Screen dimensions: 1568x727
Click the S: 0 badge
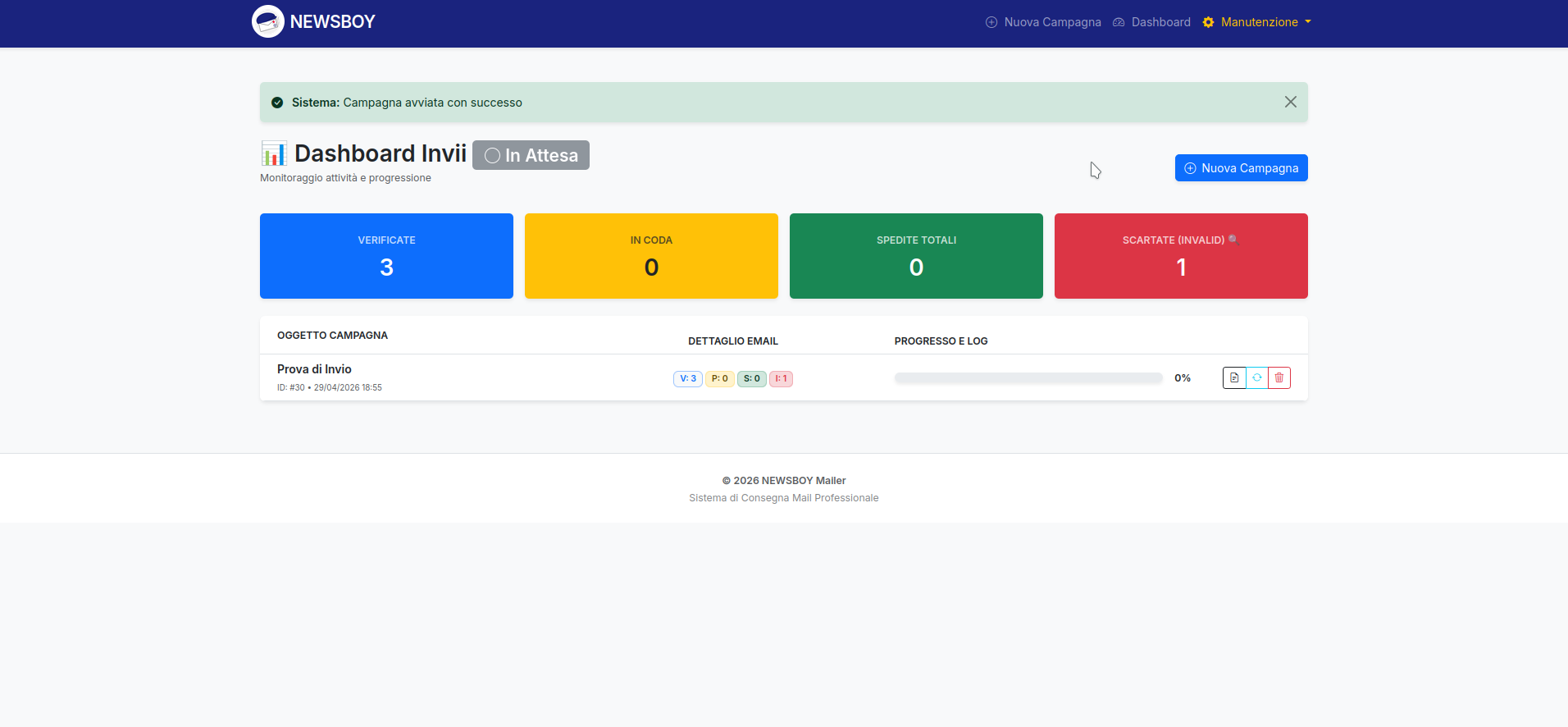[752, 379]
